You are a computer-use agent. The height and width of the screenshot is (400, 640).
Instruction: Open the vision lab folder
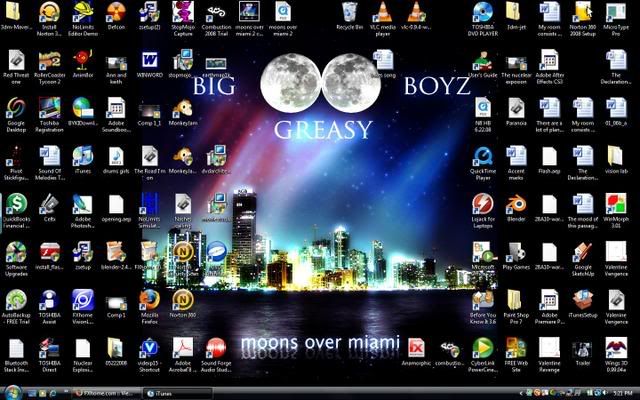tap(616, 160)
